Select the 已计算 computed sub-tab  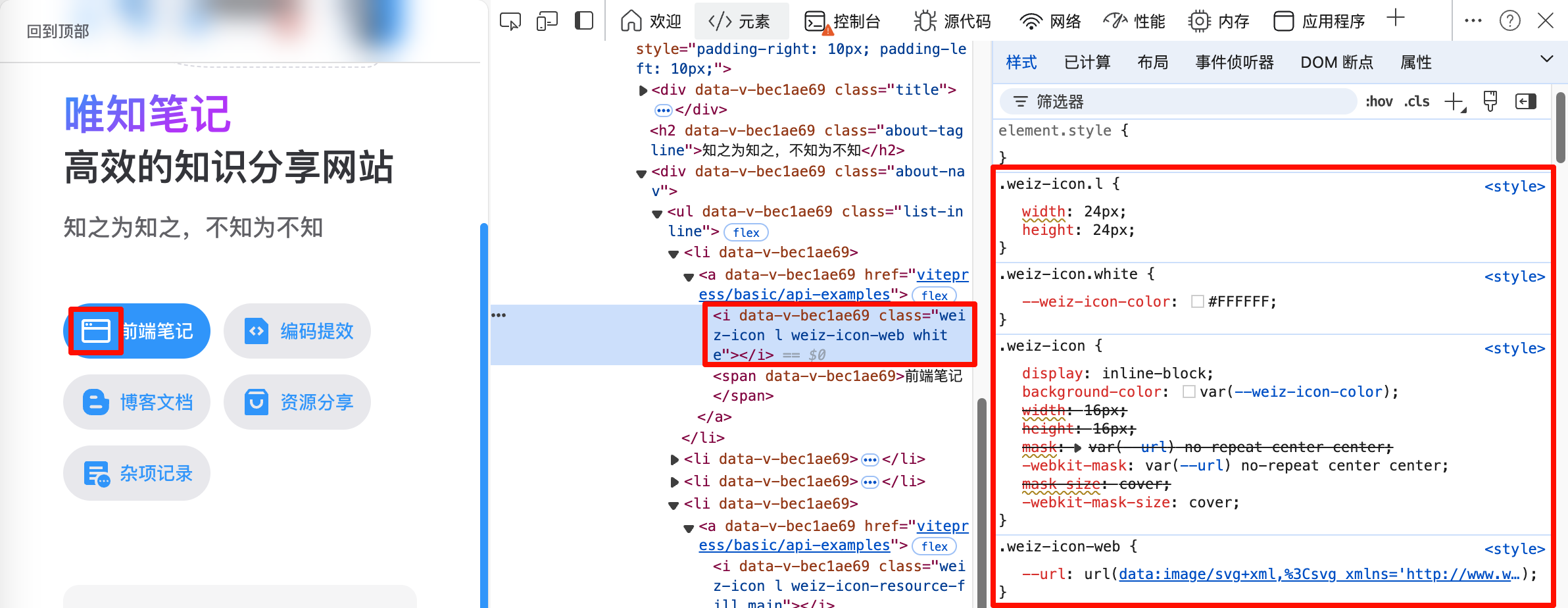(x=1087, y=63)
